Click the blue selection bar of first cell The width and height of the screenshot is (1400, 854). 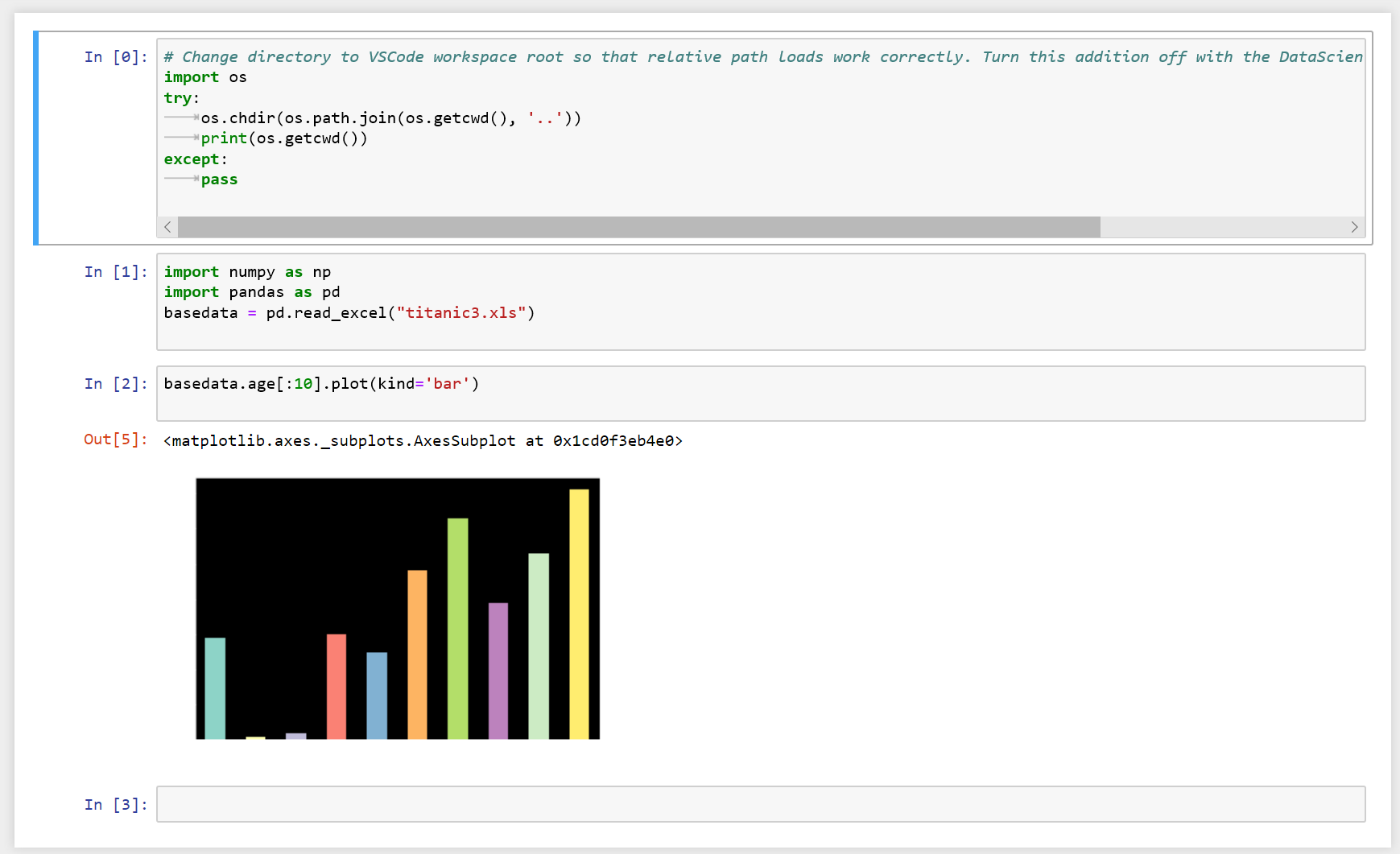[35, 138]
